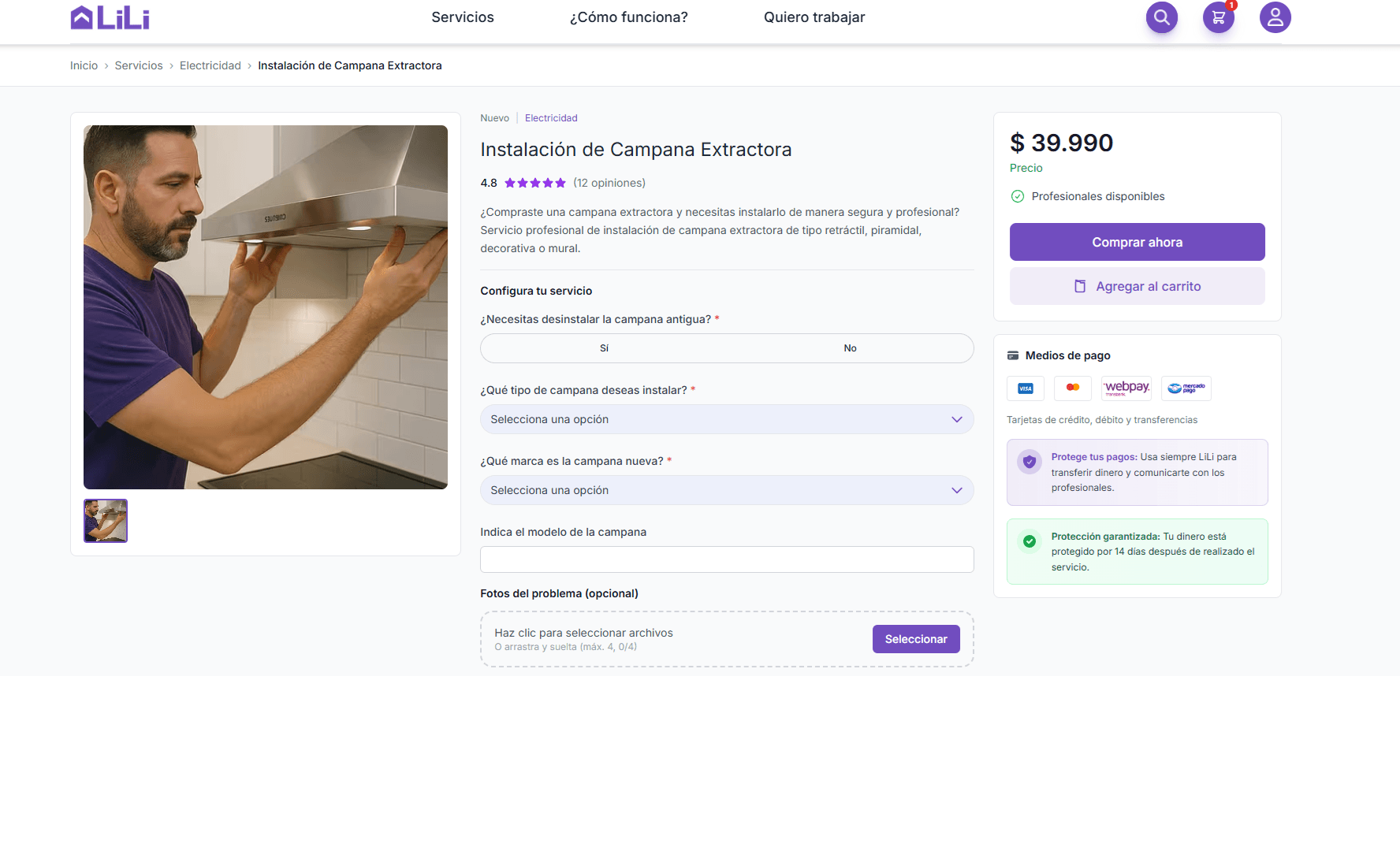Click the Quiero trabajar menu item

coord(814,17)
